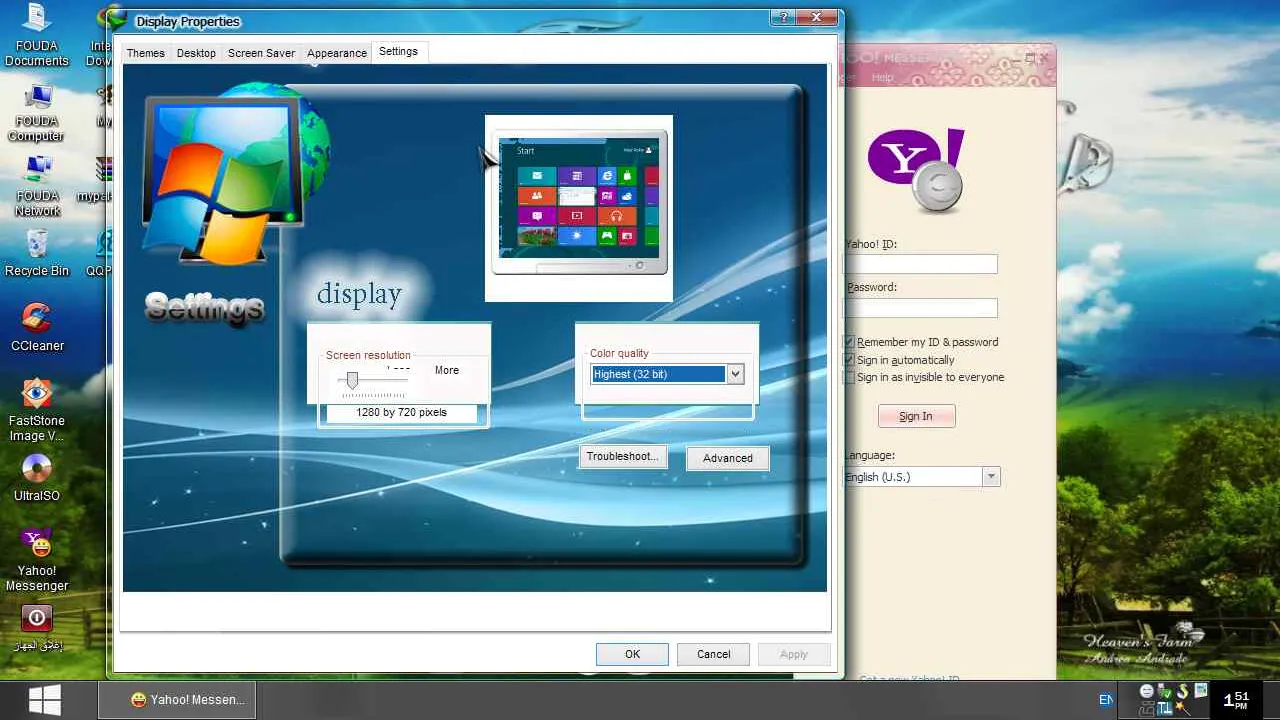Click the Yahoo! logo in Messenger window
Image resolution: width=1280 pixels, height=720 pixels.
[916, 170]
